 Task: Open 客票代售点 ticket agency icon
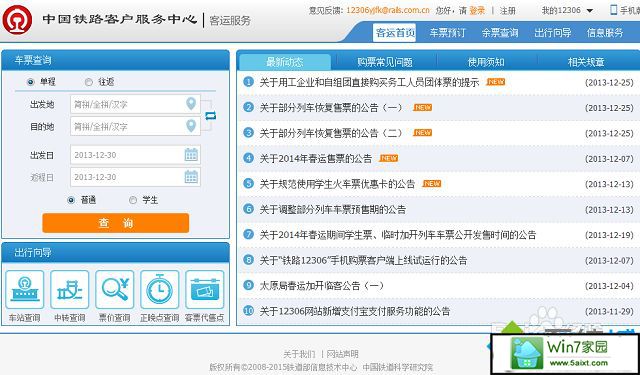coord(204,289)
